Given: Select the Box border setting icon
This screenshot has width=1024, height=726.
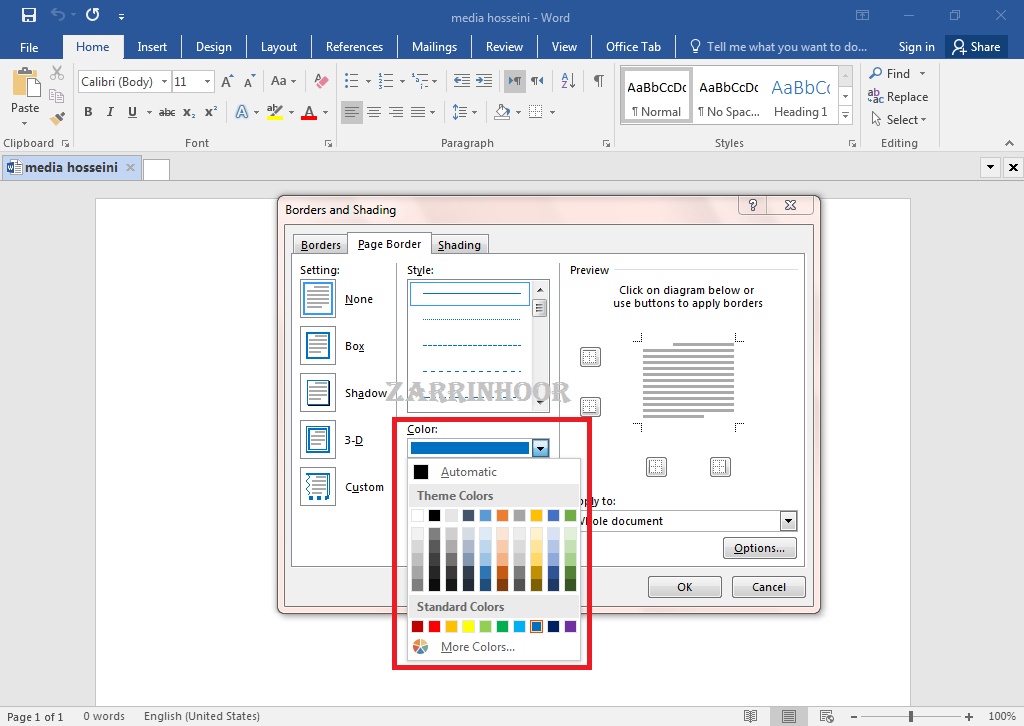Looking at the screenshot, I should tap(318, 346).
